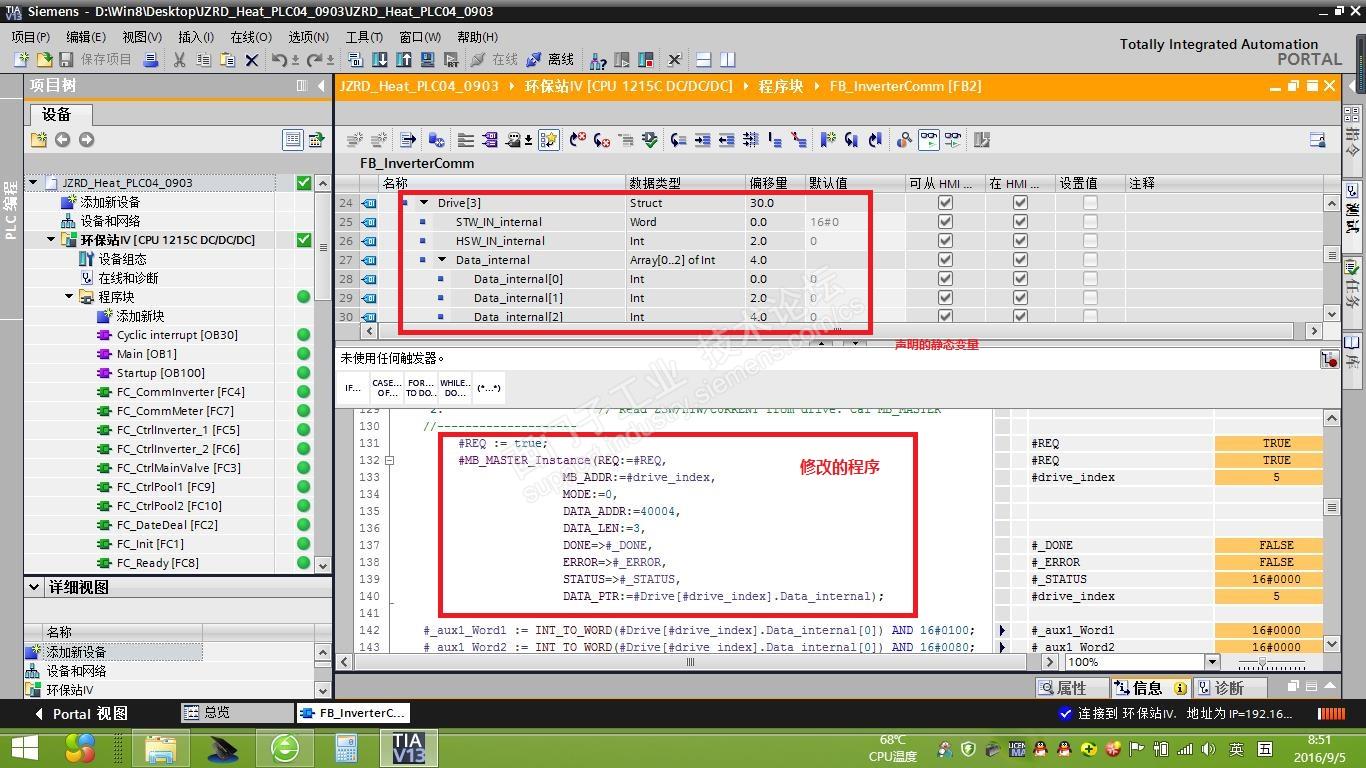
Task: Click the cut scissors icon
Action: tap(180, 60)
